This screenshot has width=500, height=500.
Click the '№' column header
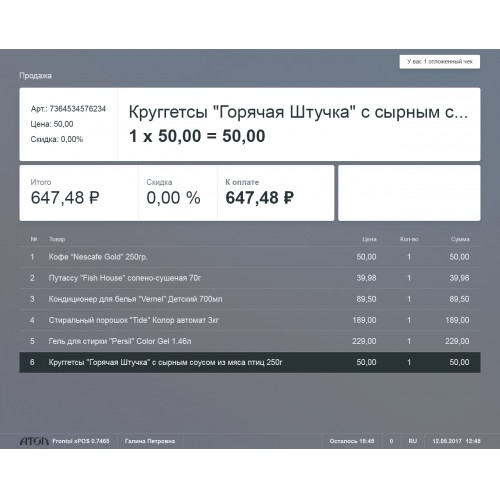(x=34, y=239)
